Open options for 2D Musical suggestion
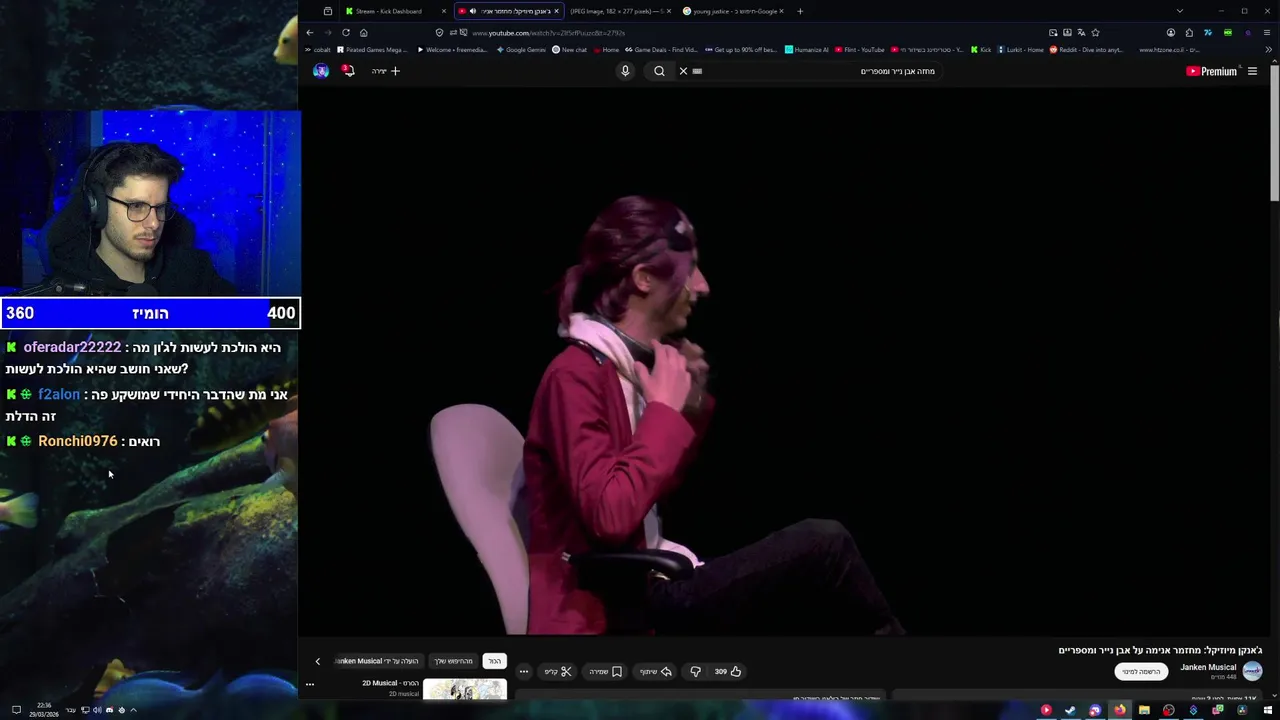 pyautogui.click(x=310, y=685)
